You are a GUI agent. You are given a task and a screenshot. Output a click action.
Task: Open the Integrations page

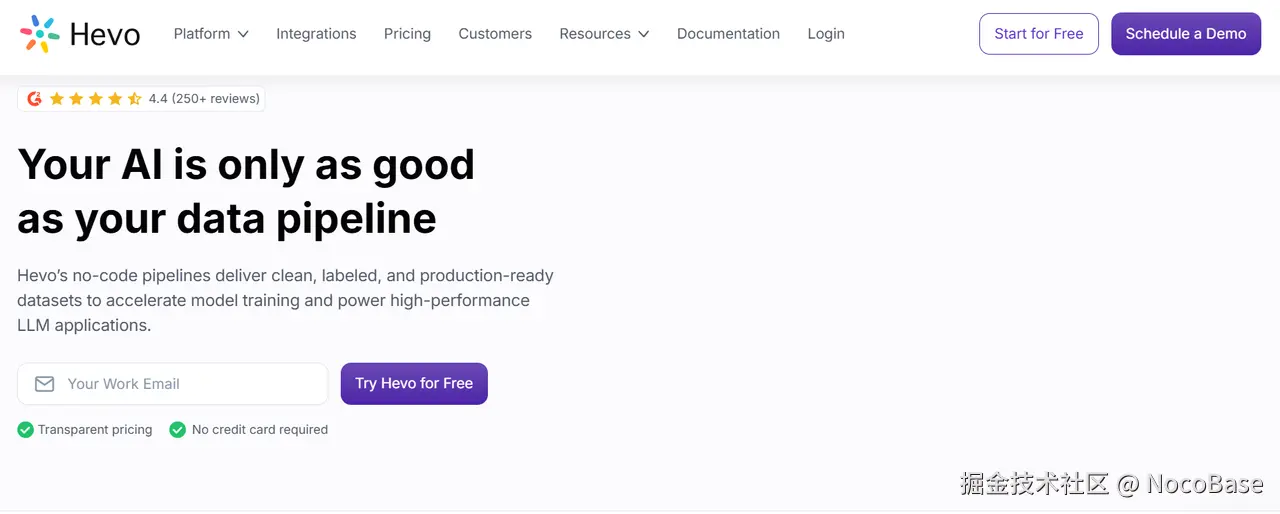point(316,34)
